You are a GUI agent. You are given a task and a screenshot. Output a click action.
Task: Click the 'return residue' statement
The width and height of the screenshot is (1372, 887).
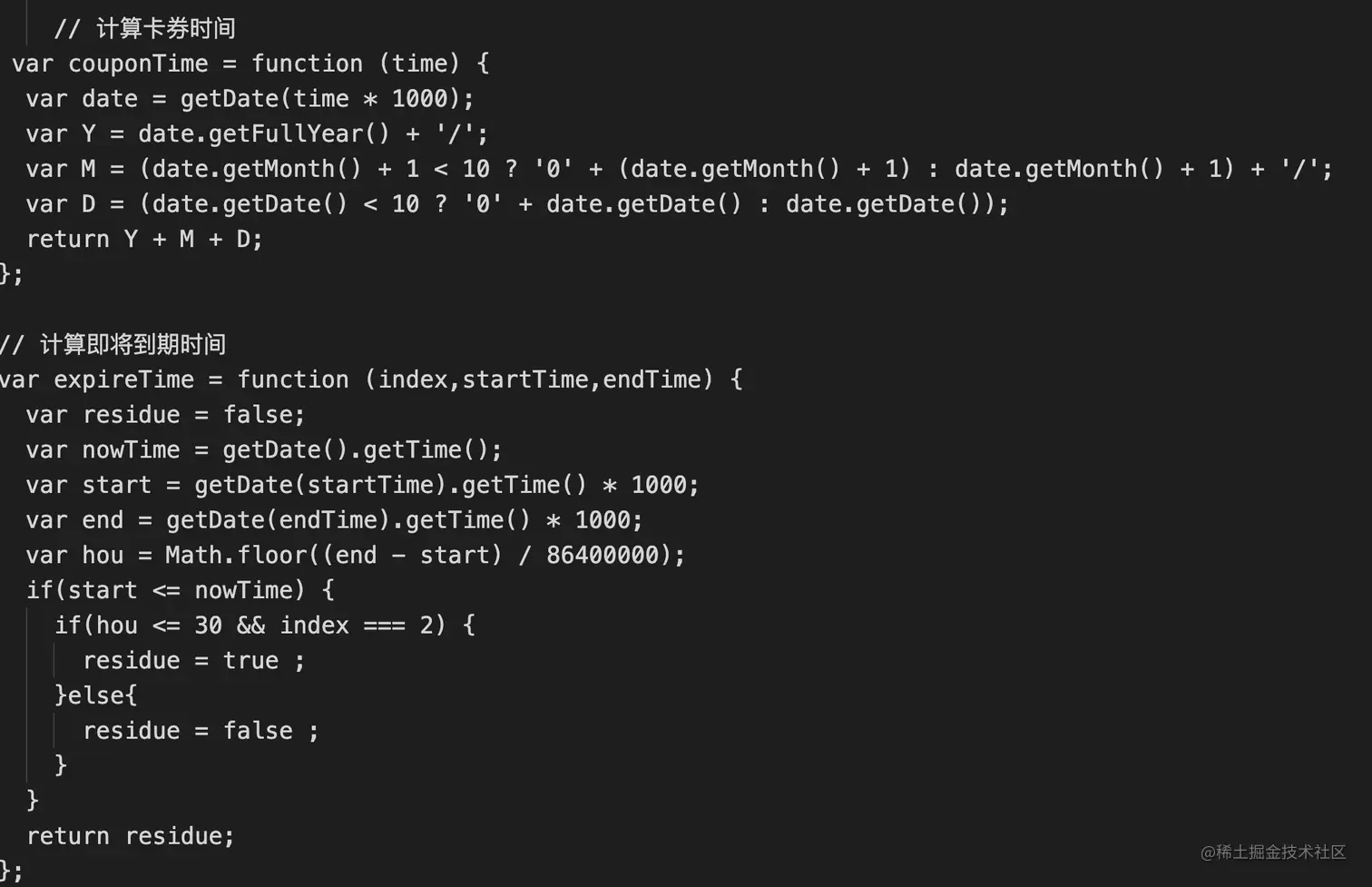tap(130, 836)
